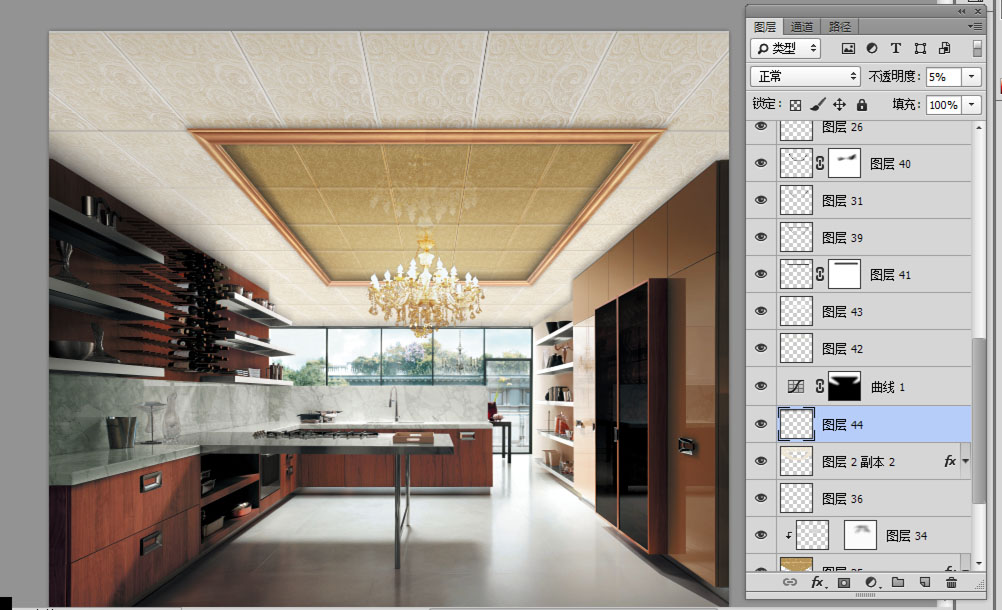Select mask thumbnail of 图层 41
The width and height of the screenshot is (1002, 610).
(x=844, y=275)
